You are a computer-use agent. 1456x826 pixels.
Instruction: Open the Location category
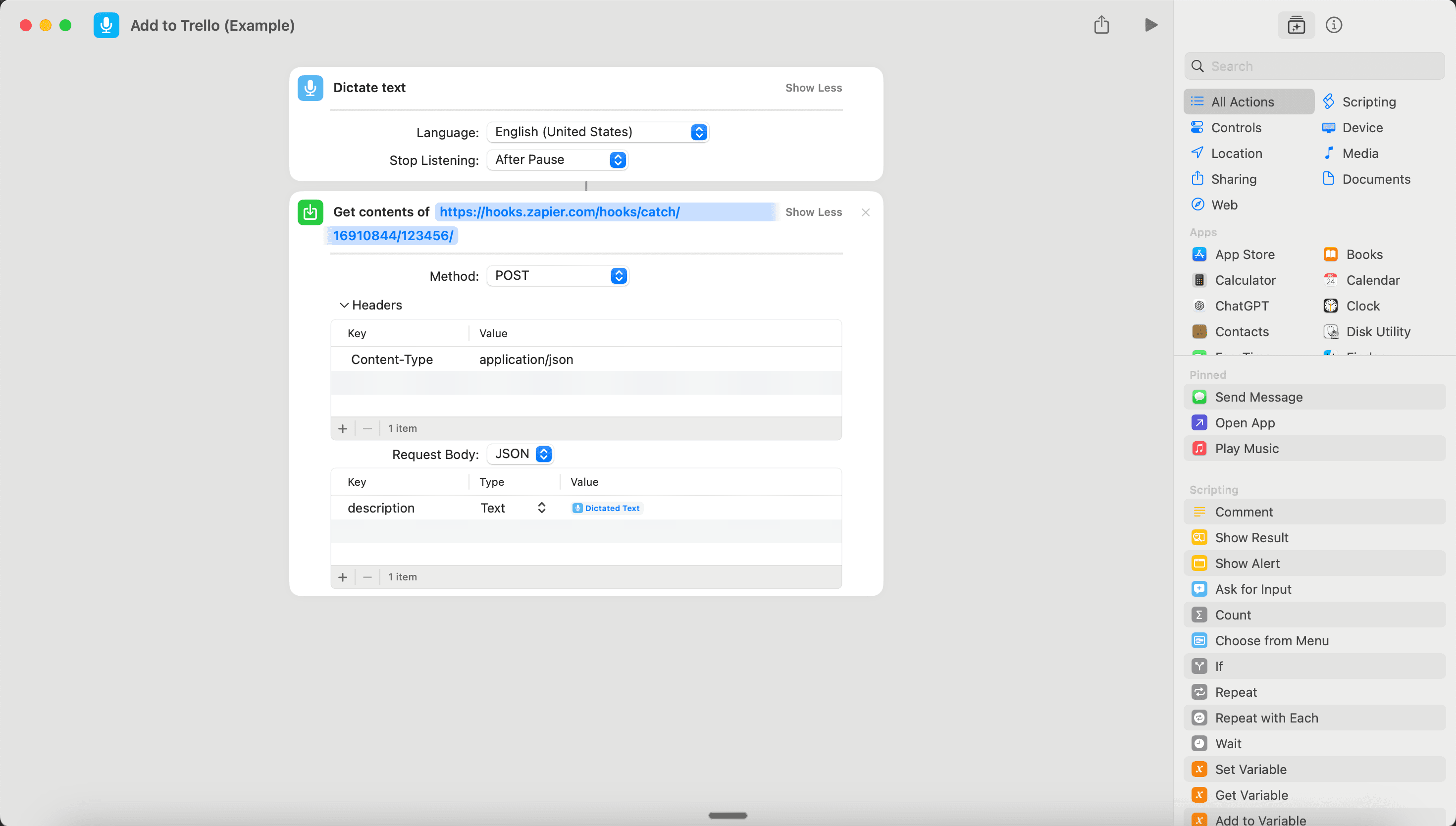pyautogui.click(x=1226, y=153)
